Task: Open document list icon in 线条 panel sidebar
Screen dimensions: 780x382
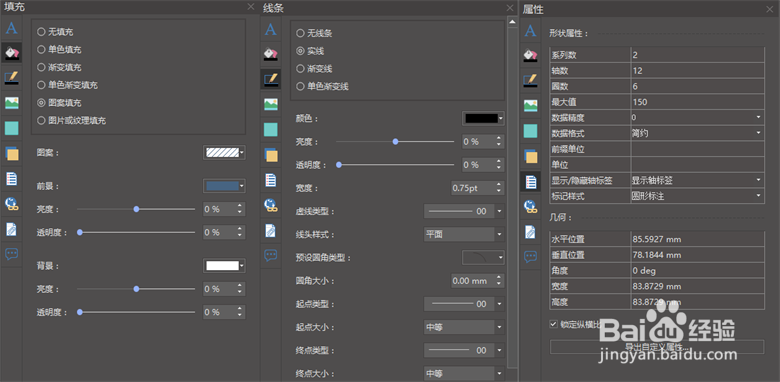Action: pos(271,180)
